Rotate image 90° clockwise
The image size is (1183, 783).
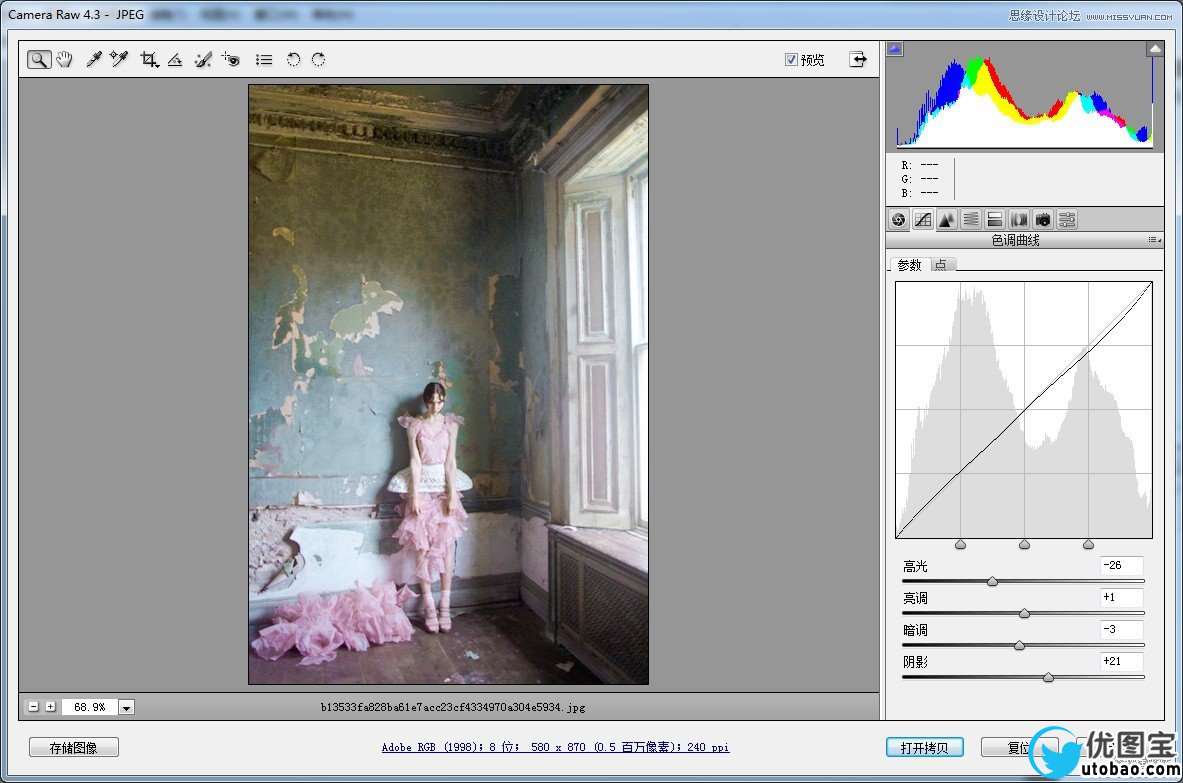tap(318, 60)
